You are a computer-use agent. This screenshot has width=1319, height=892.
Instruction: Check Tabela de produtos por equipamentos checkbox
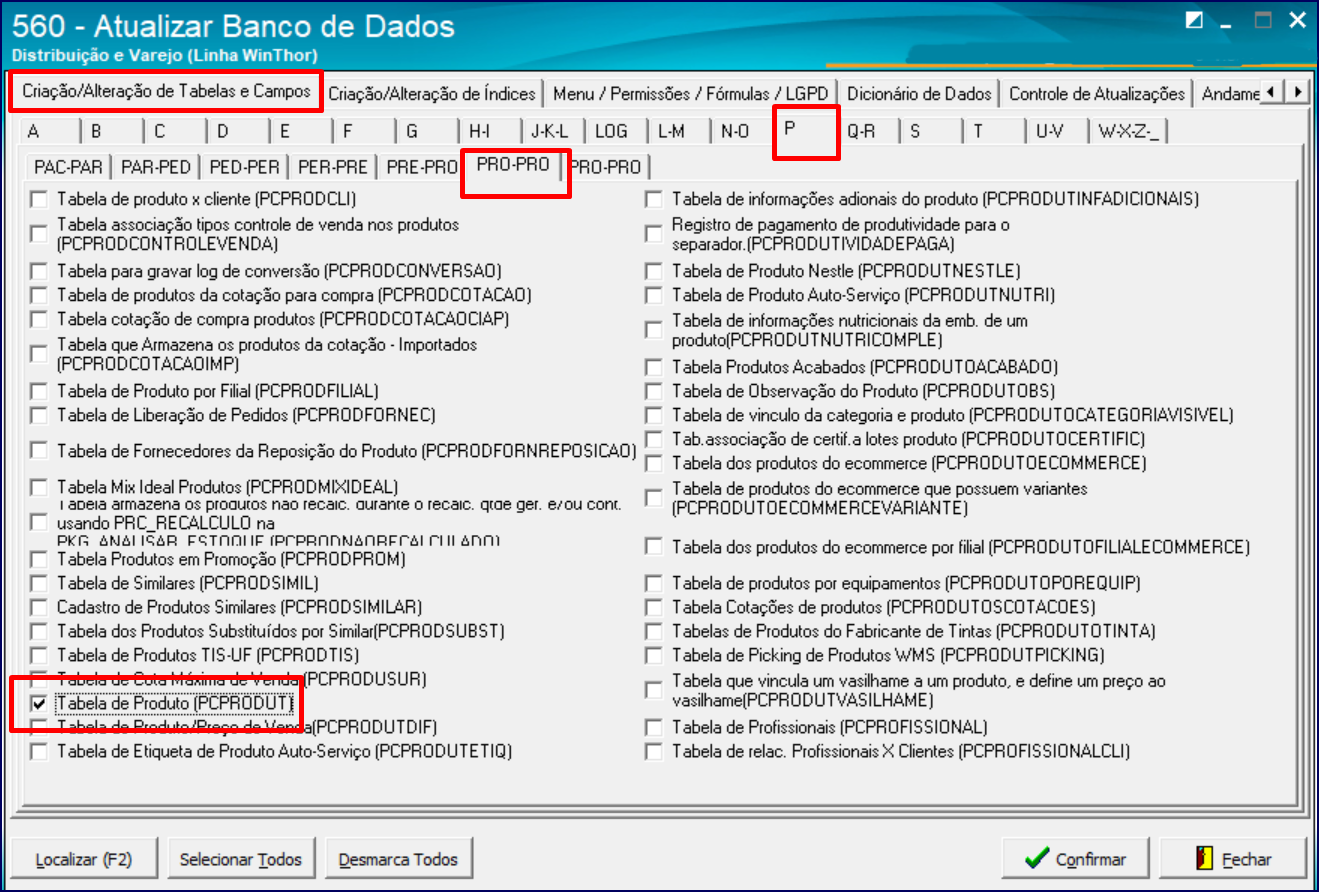pos(654,583)
